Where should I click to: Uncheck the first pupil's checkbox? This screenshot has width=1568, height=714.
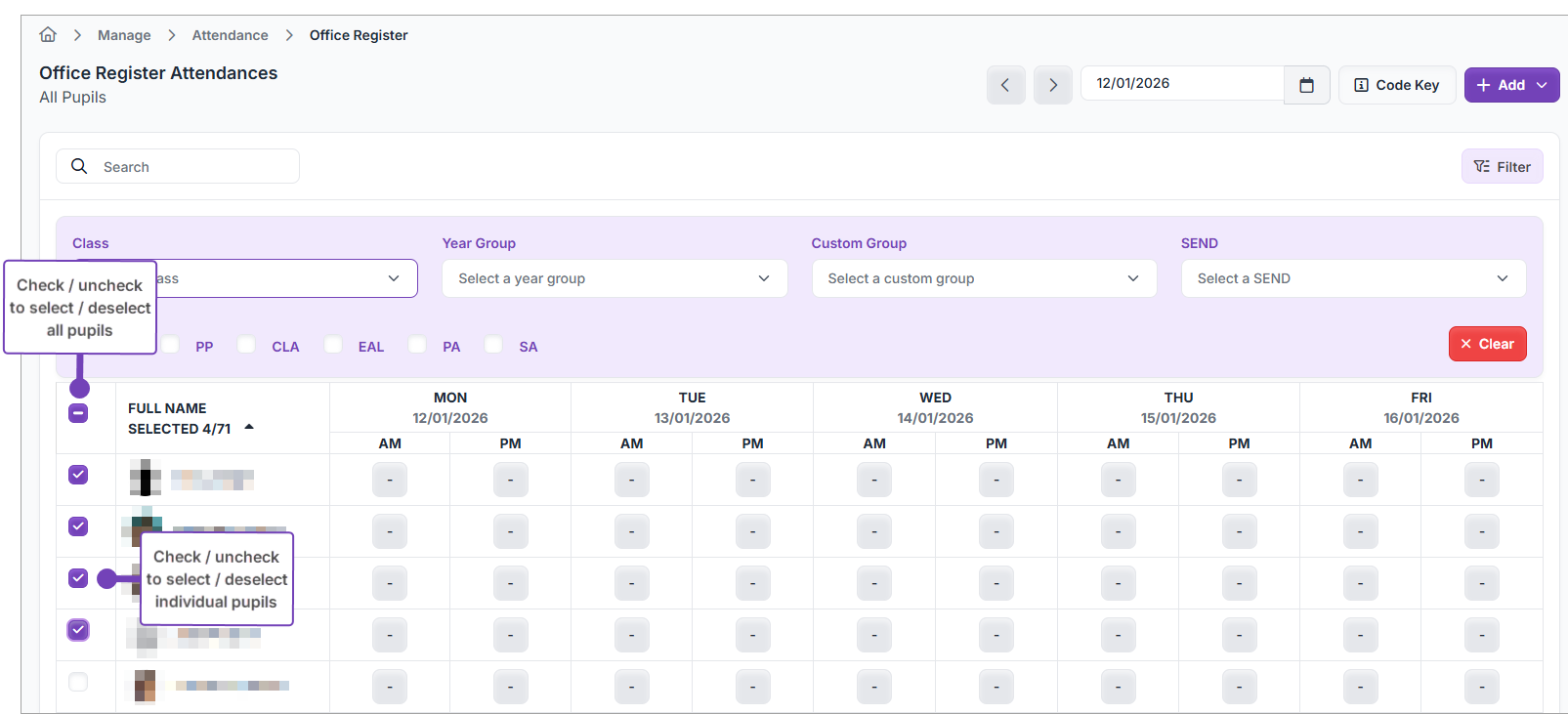pos(78,475)
